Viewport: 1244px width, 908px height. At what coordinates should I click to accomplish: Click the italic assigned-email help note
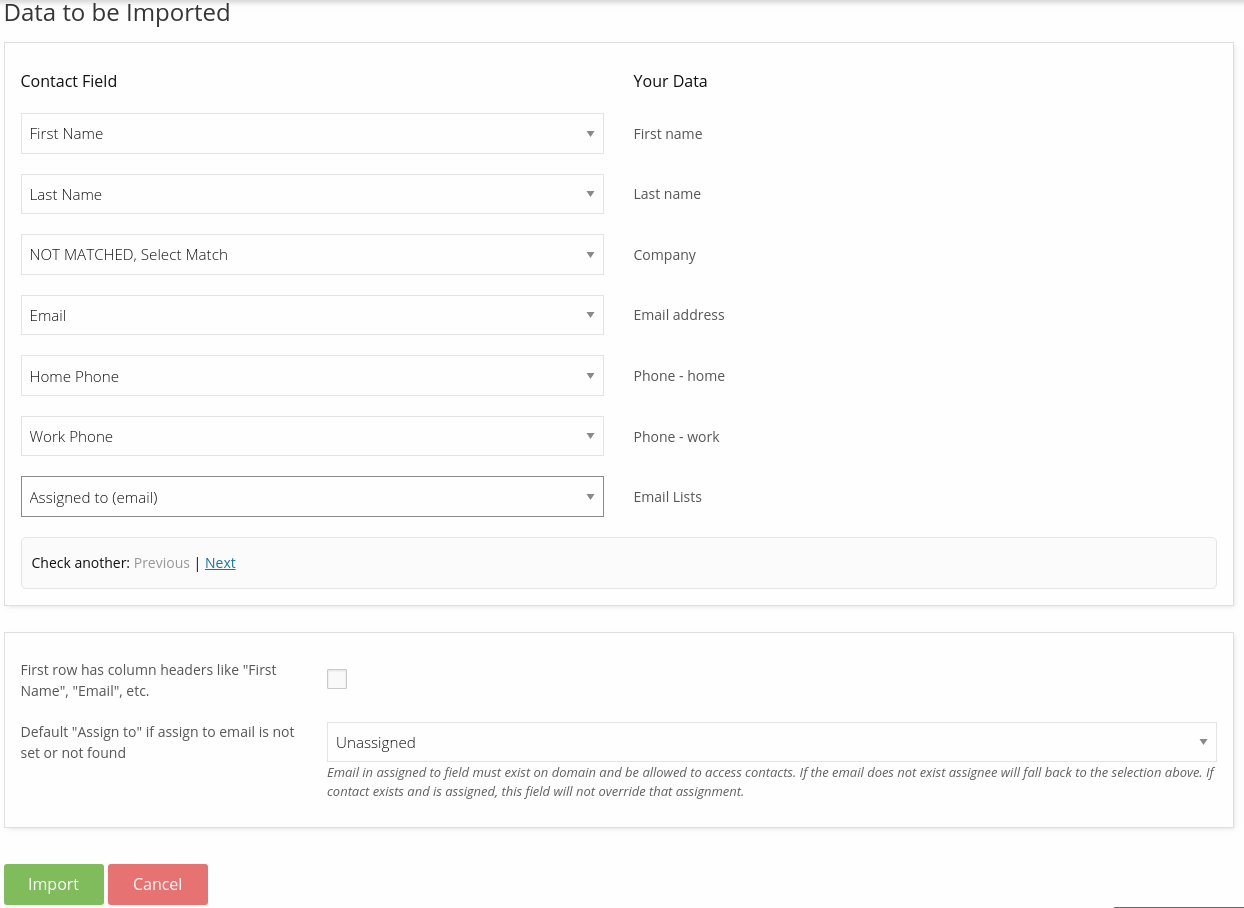pyautogui.click(x=770, y=782)
